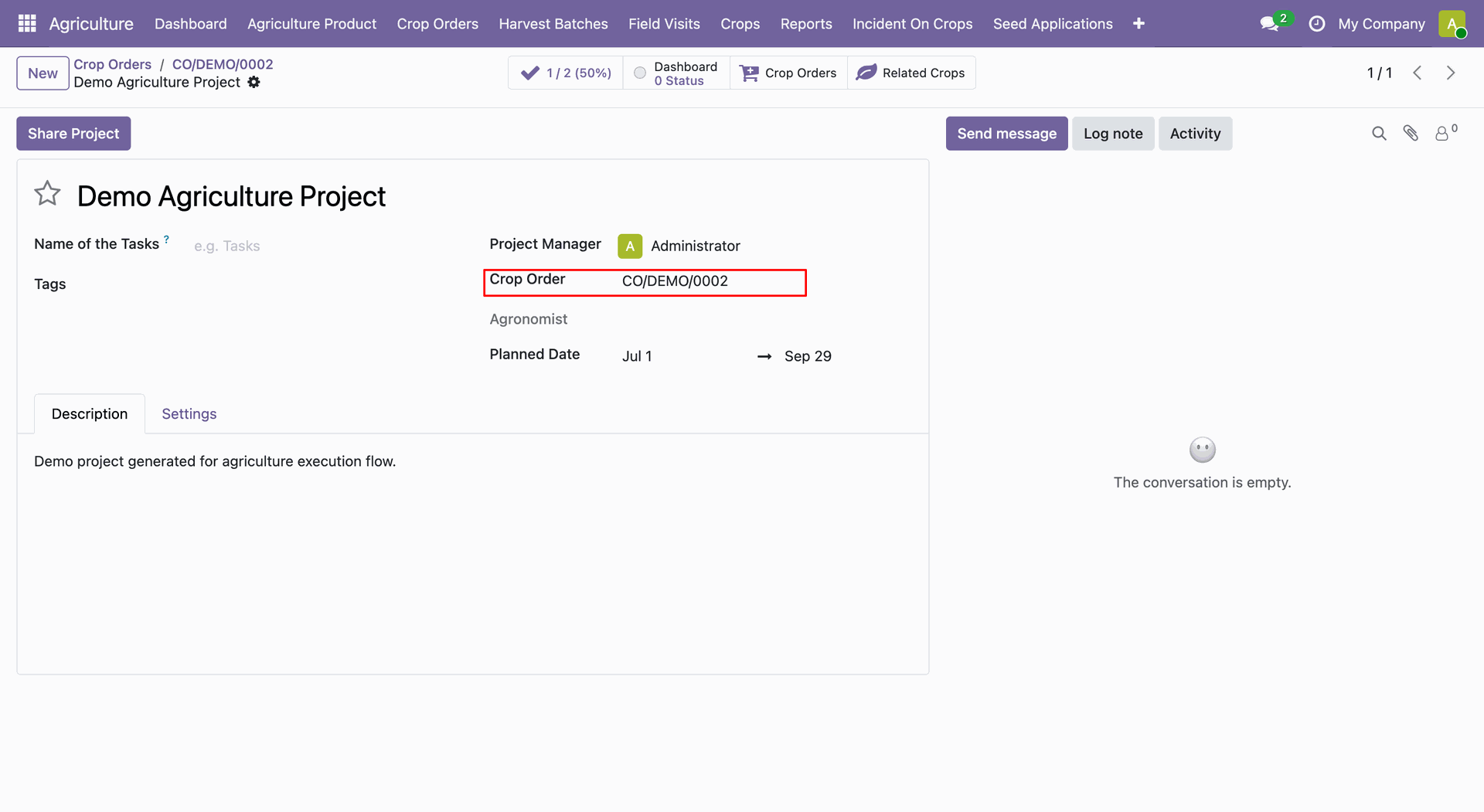The image size is (1484, 812).
Task: Open the Harvest Batches menu
Action: pyautogui.click(x=553, y=24)
